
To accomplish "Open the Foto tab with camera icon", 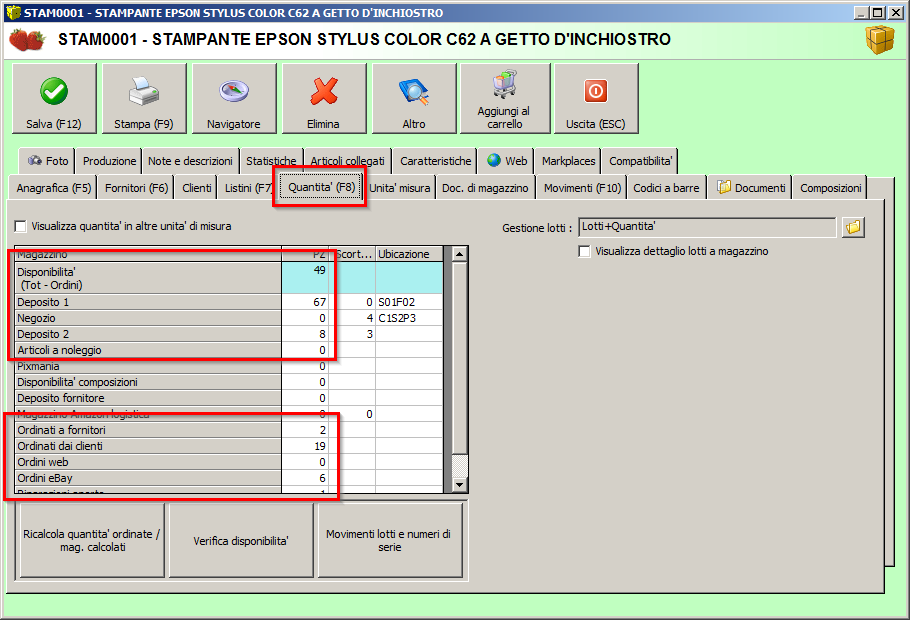I will click(x=48, y=161).
